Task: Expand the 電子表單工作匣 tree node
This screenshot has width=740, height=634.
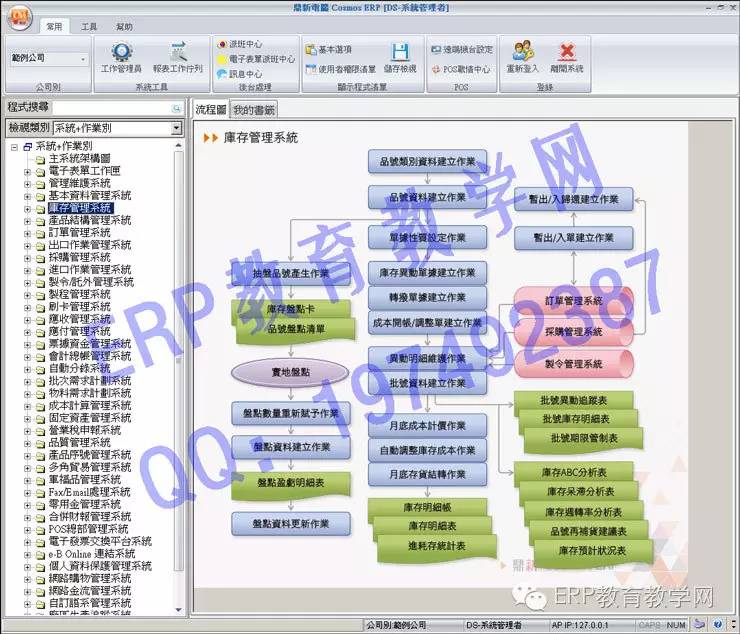Action: pos(28,171)
